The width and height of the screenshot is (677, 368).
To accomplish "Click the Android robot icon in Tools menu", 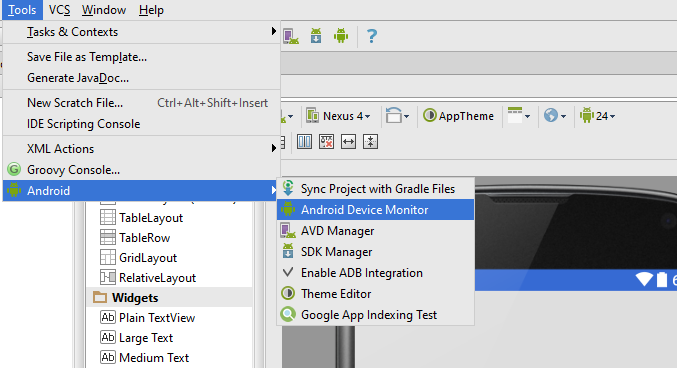I will (14, 190).
